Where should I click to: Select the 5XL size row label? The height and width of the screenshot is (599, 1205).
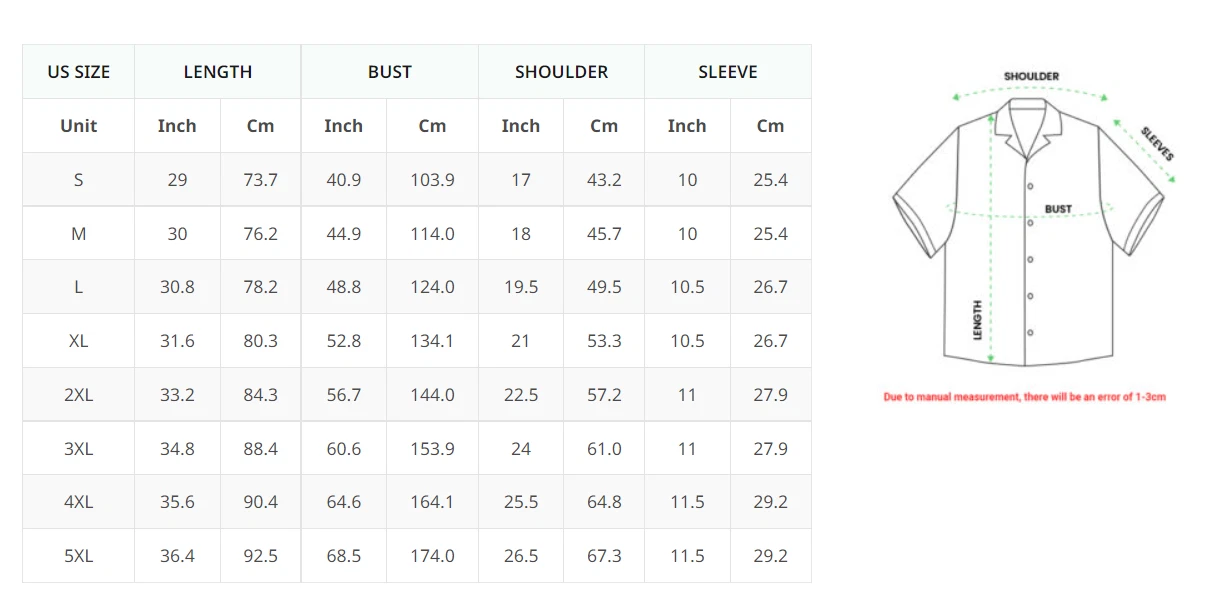(x=78, y=556)
